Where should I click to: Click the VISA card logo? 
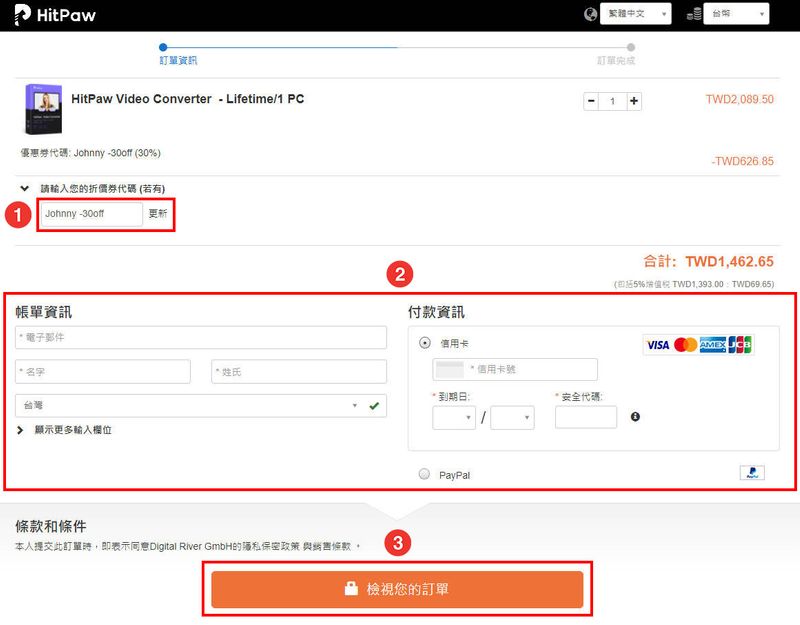pos(658,345)
